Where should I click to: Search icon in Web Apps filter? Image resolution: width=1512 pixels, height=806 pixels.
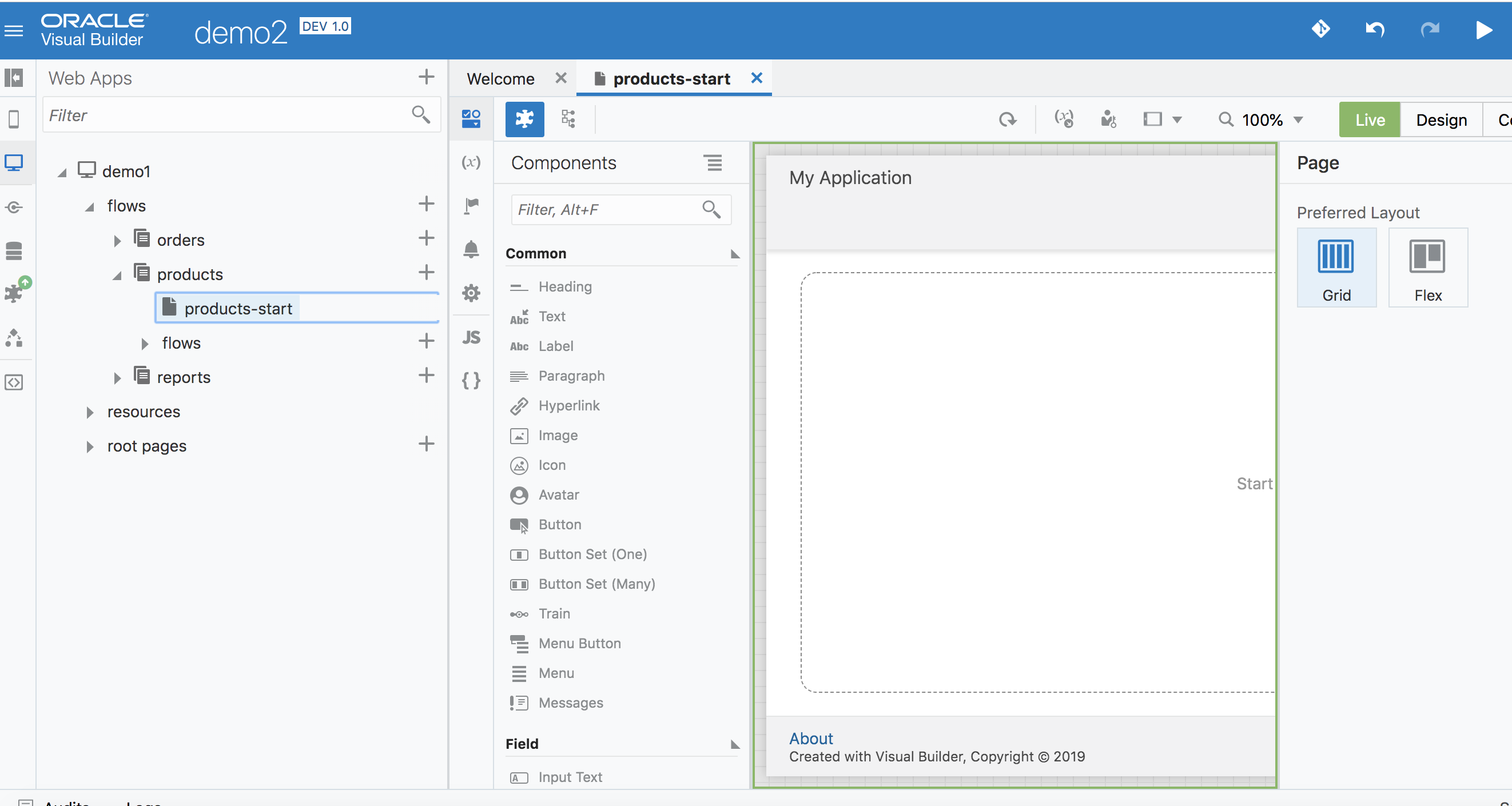[x=421, y=114]
